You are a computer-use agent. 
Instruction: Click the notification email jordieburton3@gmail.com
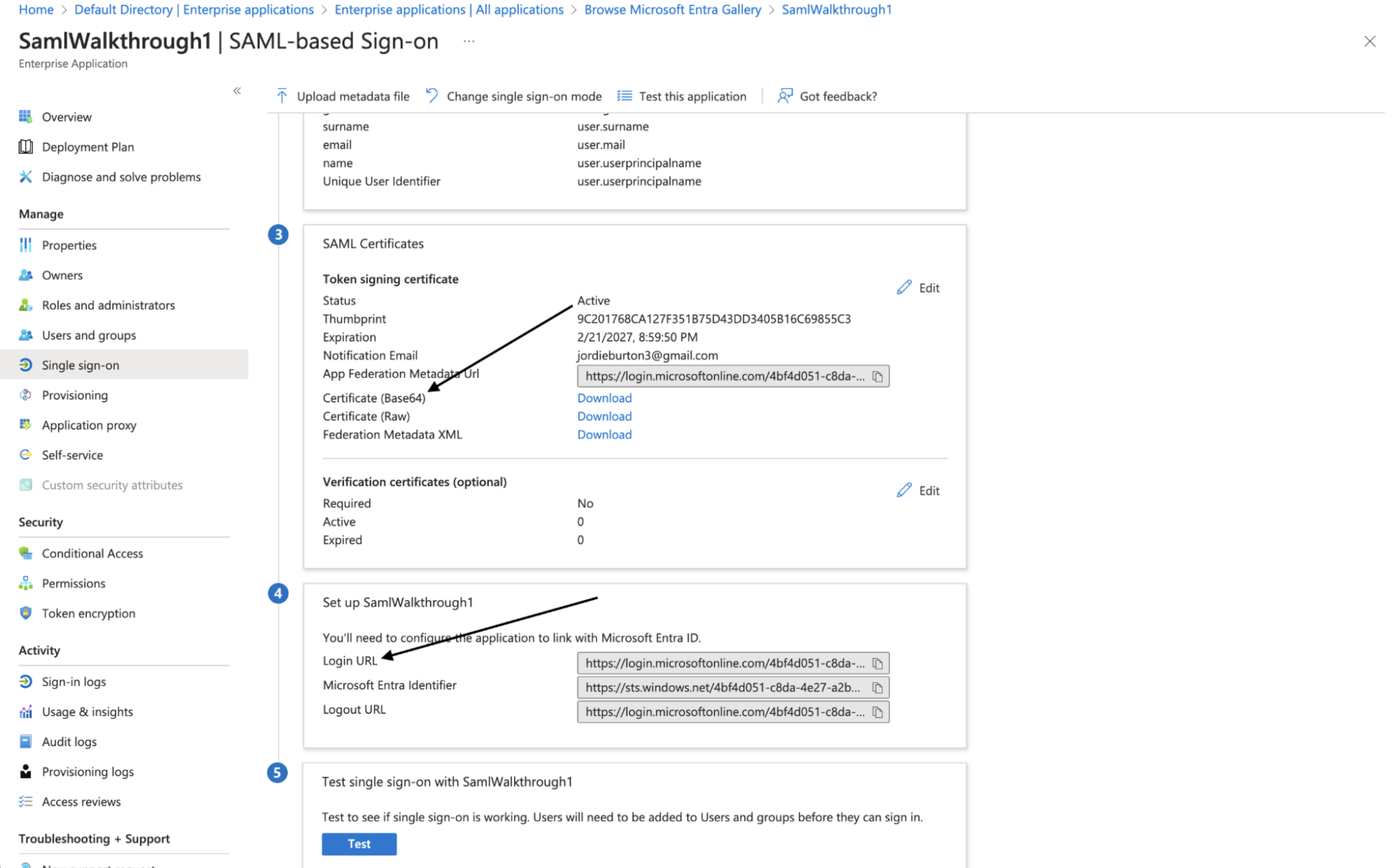[647, 355]
